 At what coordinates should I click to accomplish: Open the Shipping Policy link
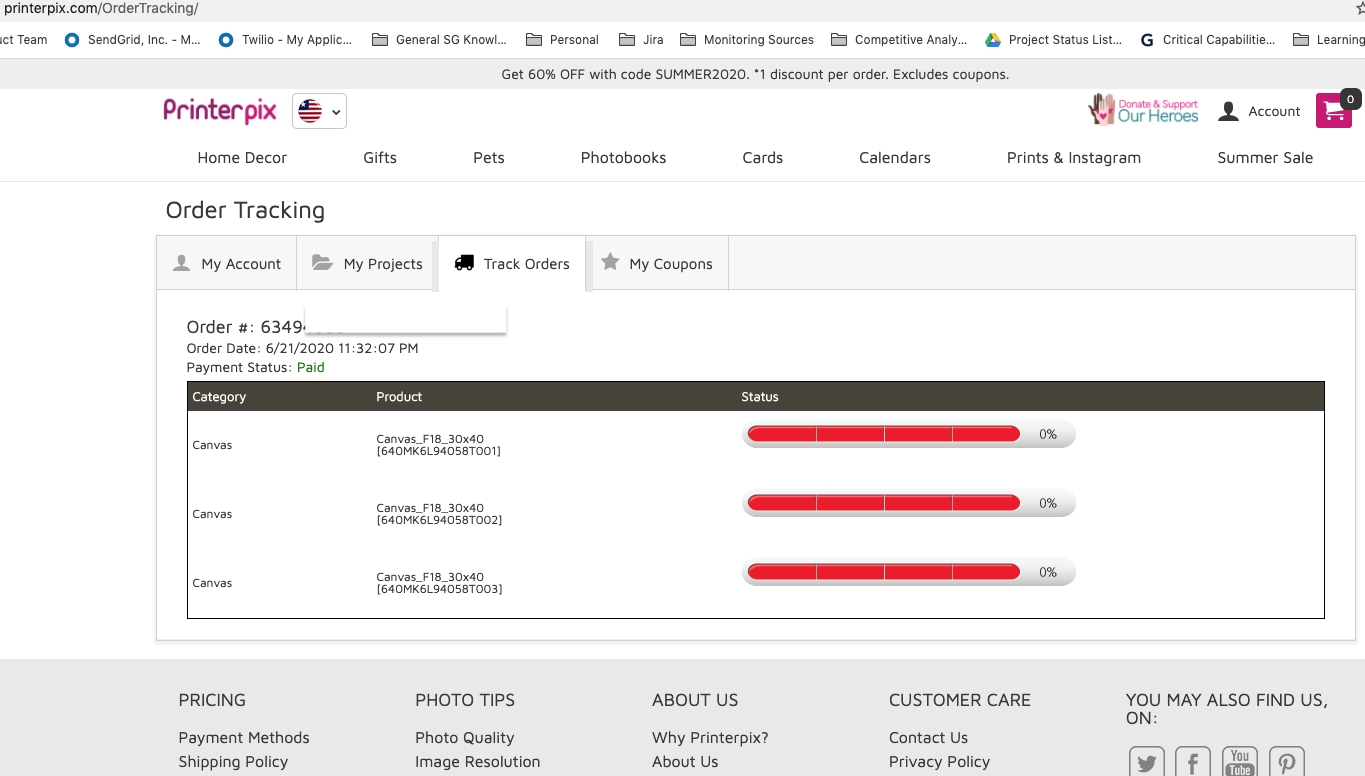(233, 761)
